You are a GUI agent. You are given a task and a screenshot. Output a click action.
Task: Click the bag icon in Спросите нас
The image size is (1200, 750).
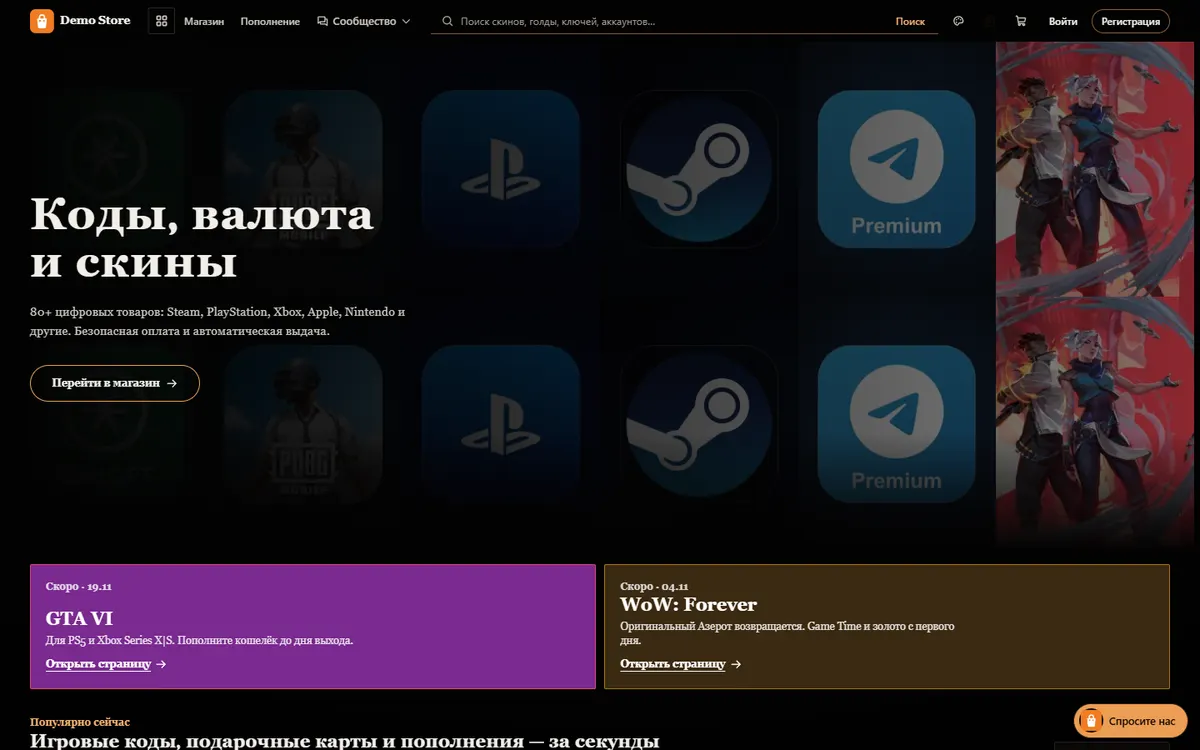tap(1091, 720)
